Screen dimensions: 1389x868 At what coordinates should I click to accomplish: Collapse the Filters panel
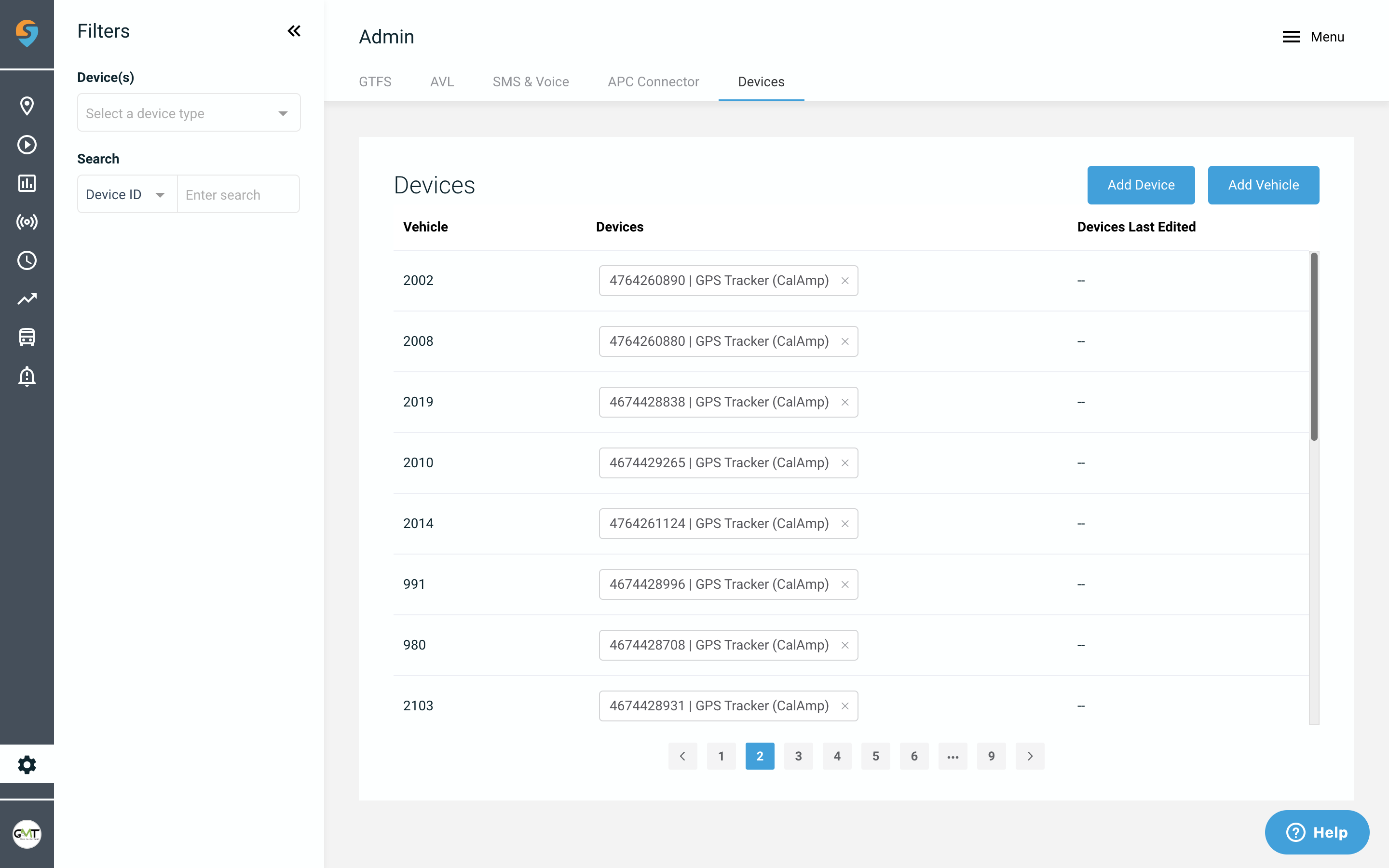pos(294,31)
